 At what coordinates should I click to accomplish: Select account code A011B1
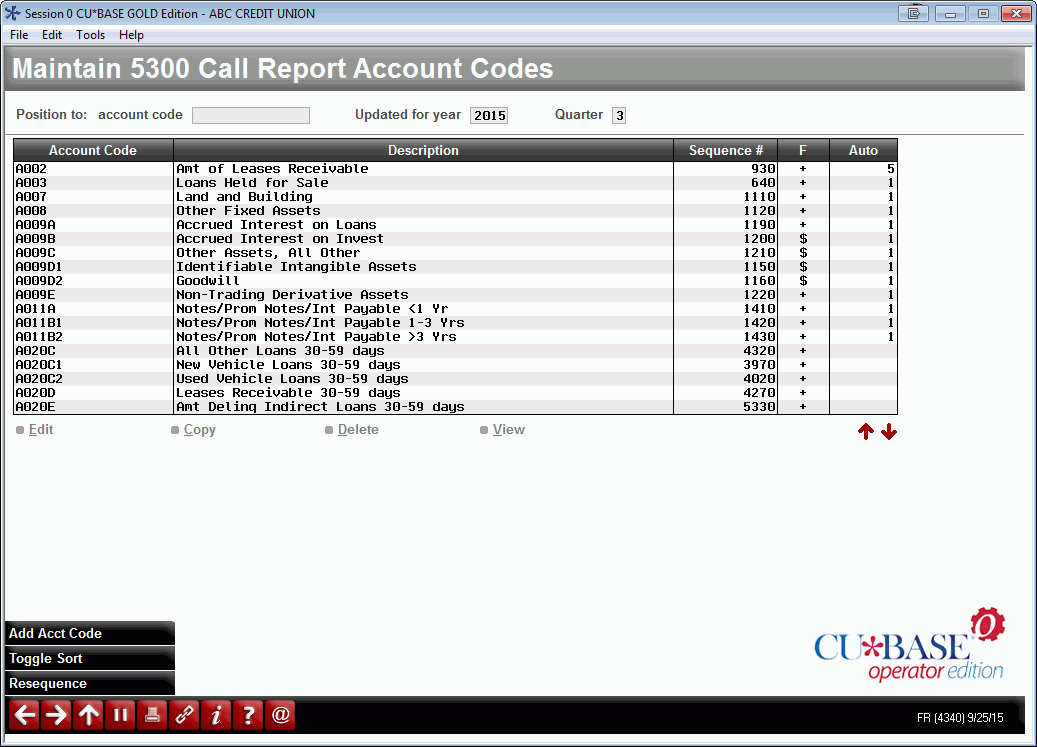click(x=39, y=323)
